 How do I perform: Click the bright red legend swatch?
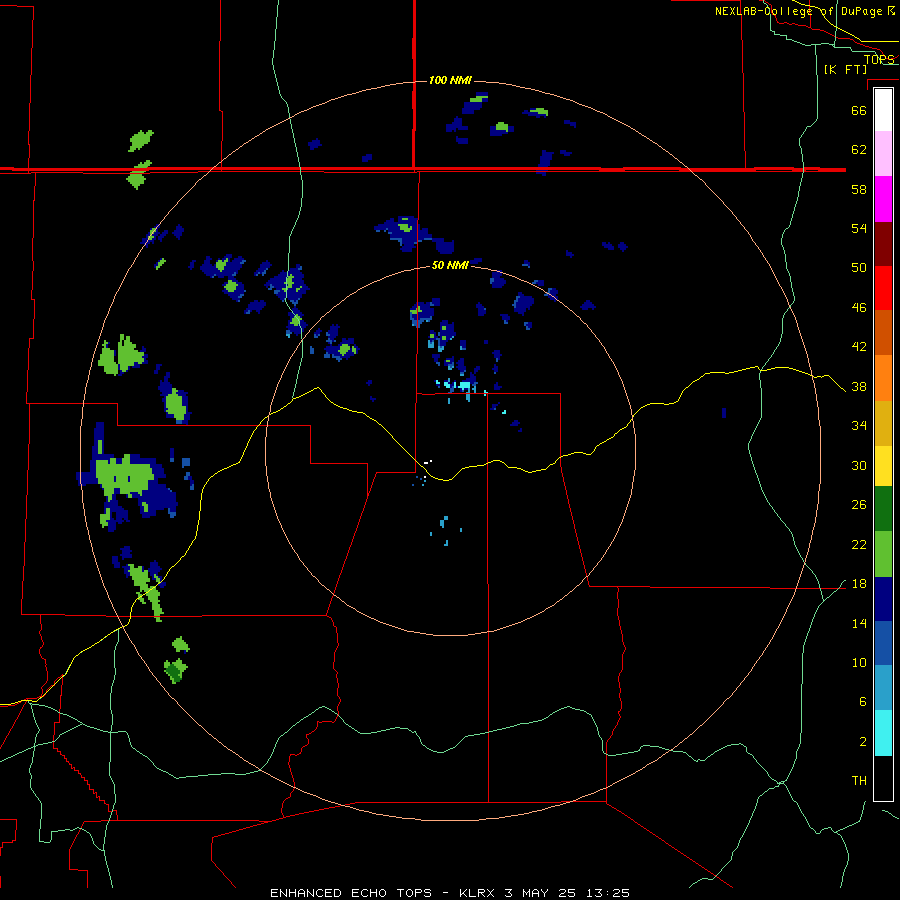[x=883, y=288]
